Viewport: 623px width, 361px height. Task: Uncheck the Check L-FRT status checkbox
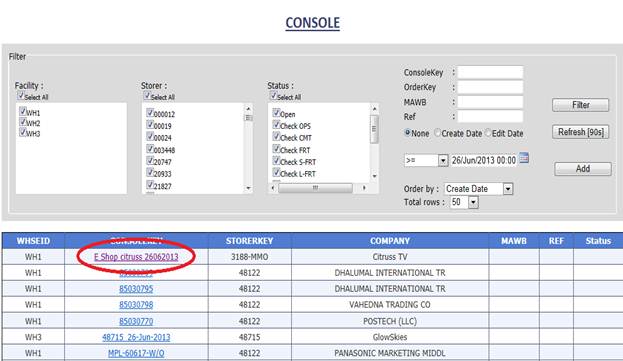pyautogui.click(x=276, y=173)
